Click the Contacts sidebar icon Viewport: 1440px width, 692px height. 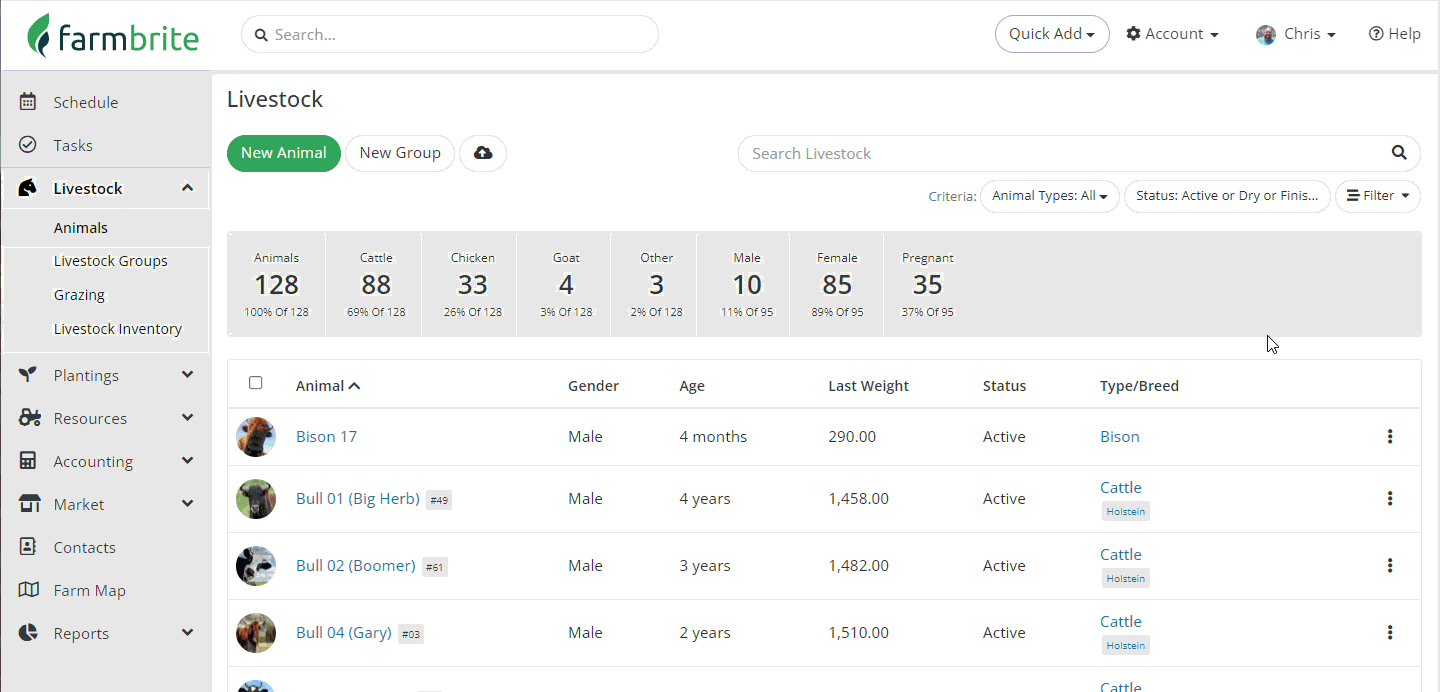coord(28,548)
